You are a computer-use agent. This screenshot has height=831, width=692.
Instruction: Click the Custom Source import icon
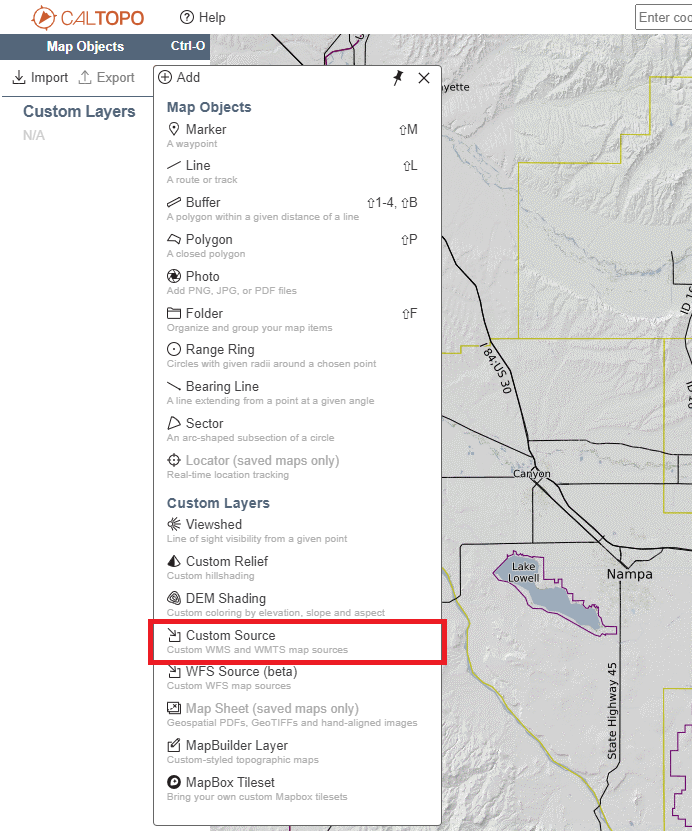(173, 635)
